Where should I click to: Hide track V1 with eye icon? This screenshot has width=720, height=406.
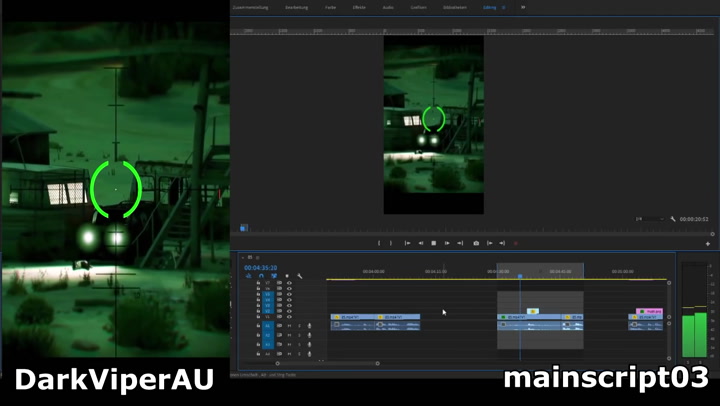coord(289,317)
